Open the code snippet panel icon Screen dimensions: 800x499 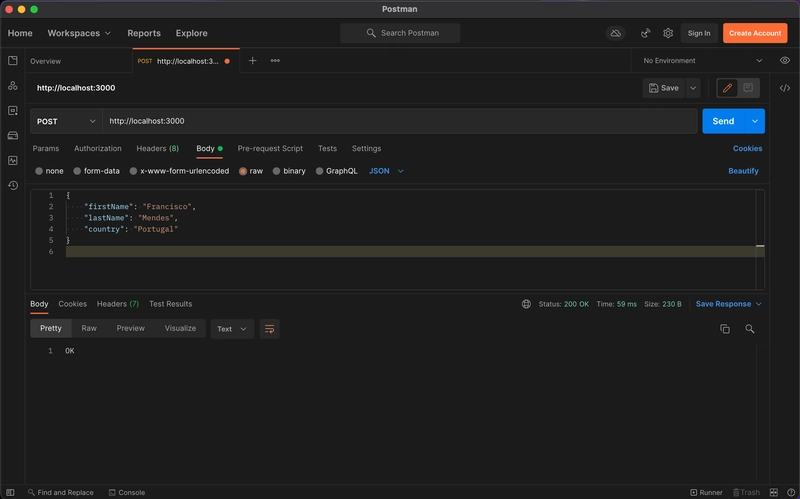click(785, 88)
